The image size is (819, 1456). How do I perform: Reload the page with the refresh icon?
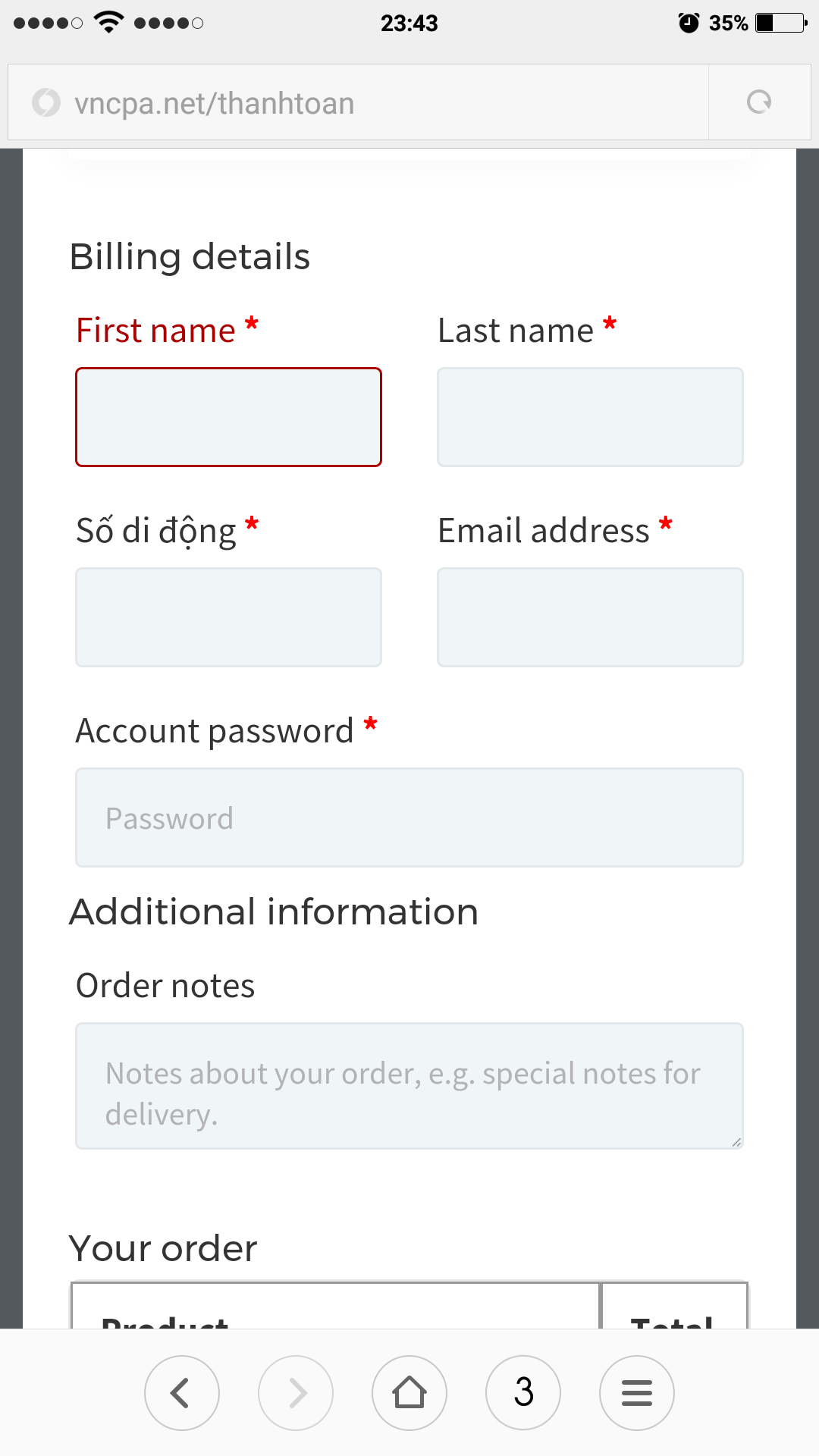(x=759, y=102)
